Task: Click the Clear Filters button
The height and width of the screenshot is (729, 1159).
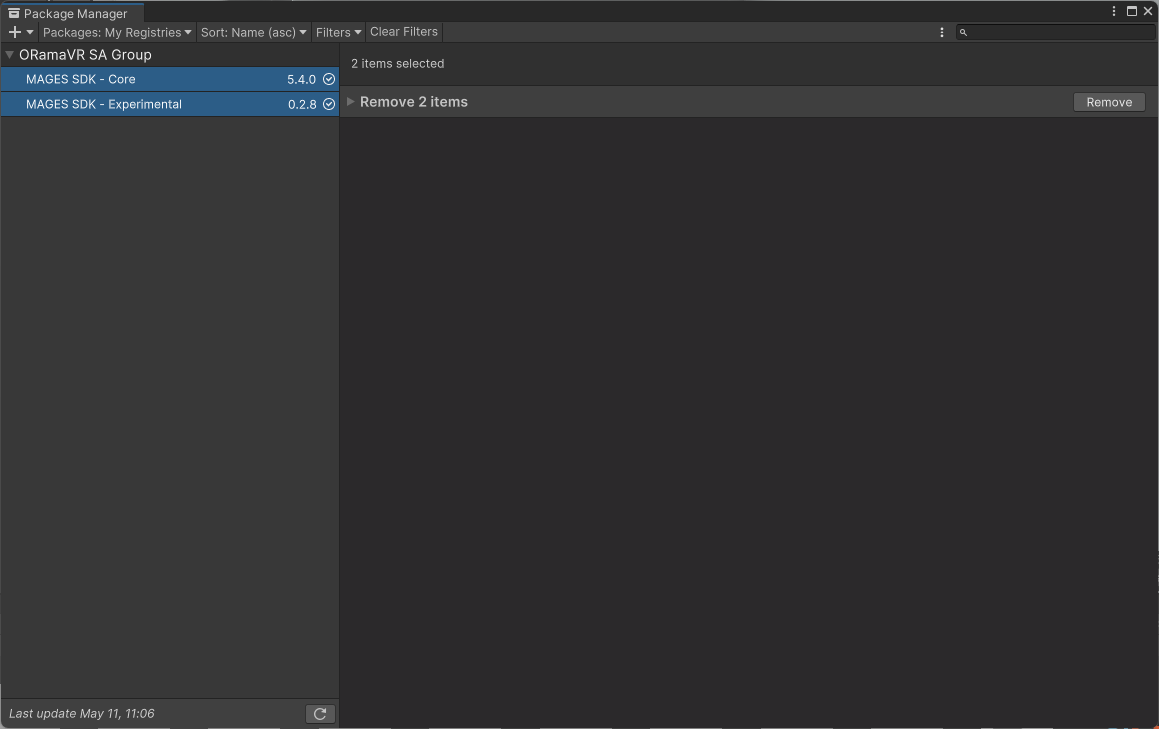Action: 404,32
